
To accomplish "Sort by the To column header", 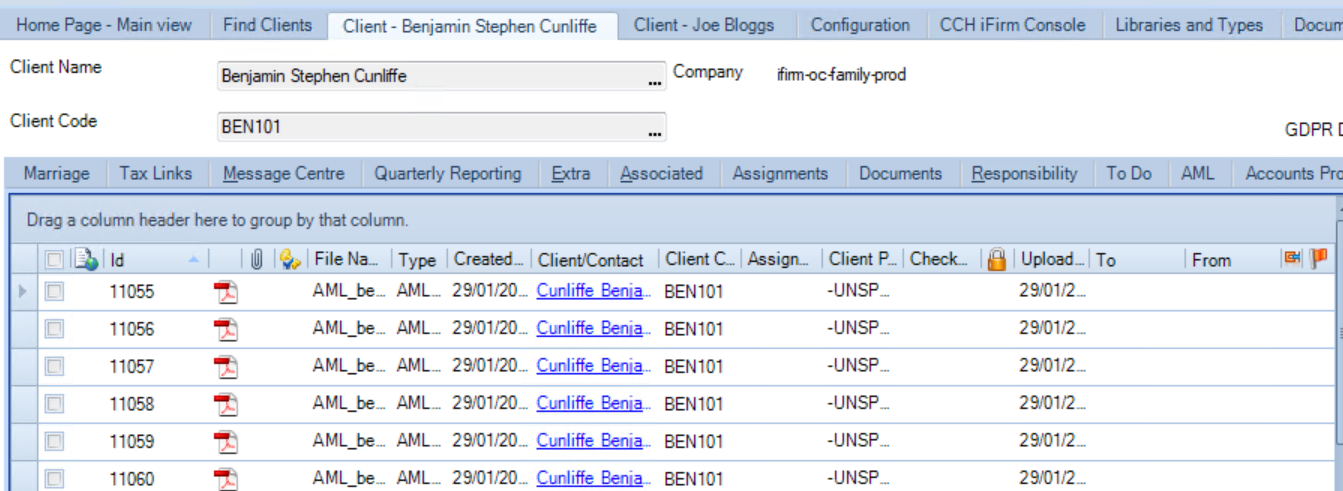I will pos(1138,260).
